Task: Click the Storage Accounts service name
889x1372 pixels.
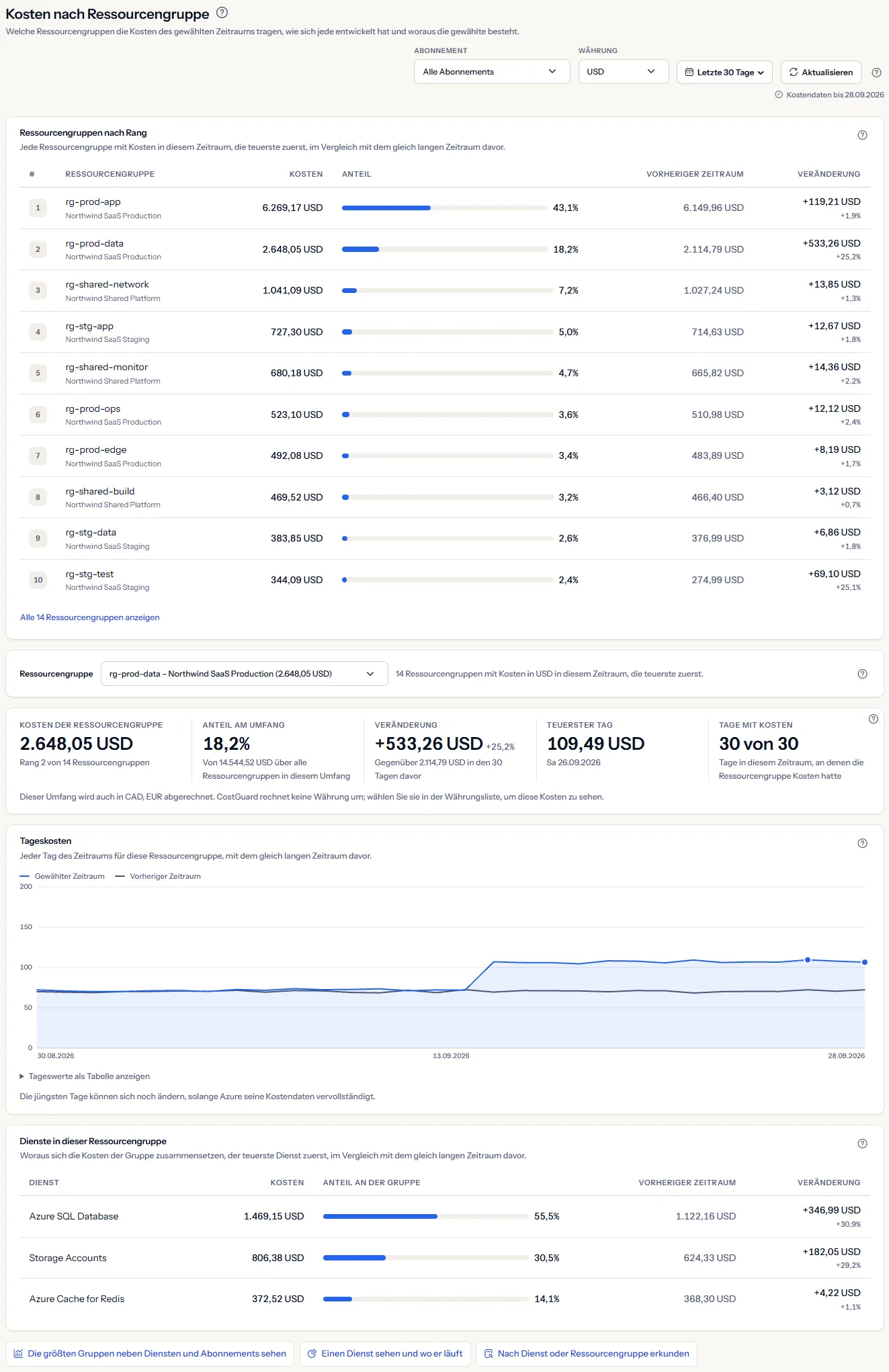Action: (x=68, y=1258)
